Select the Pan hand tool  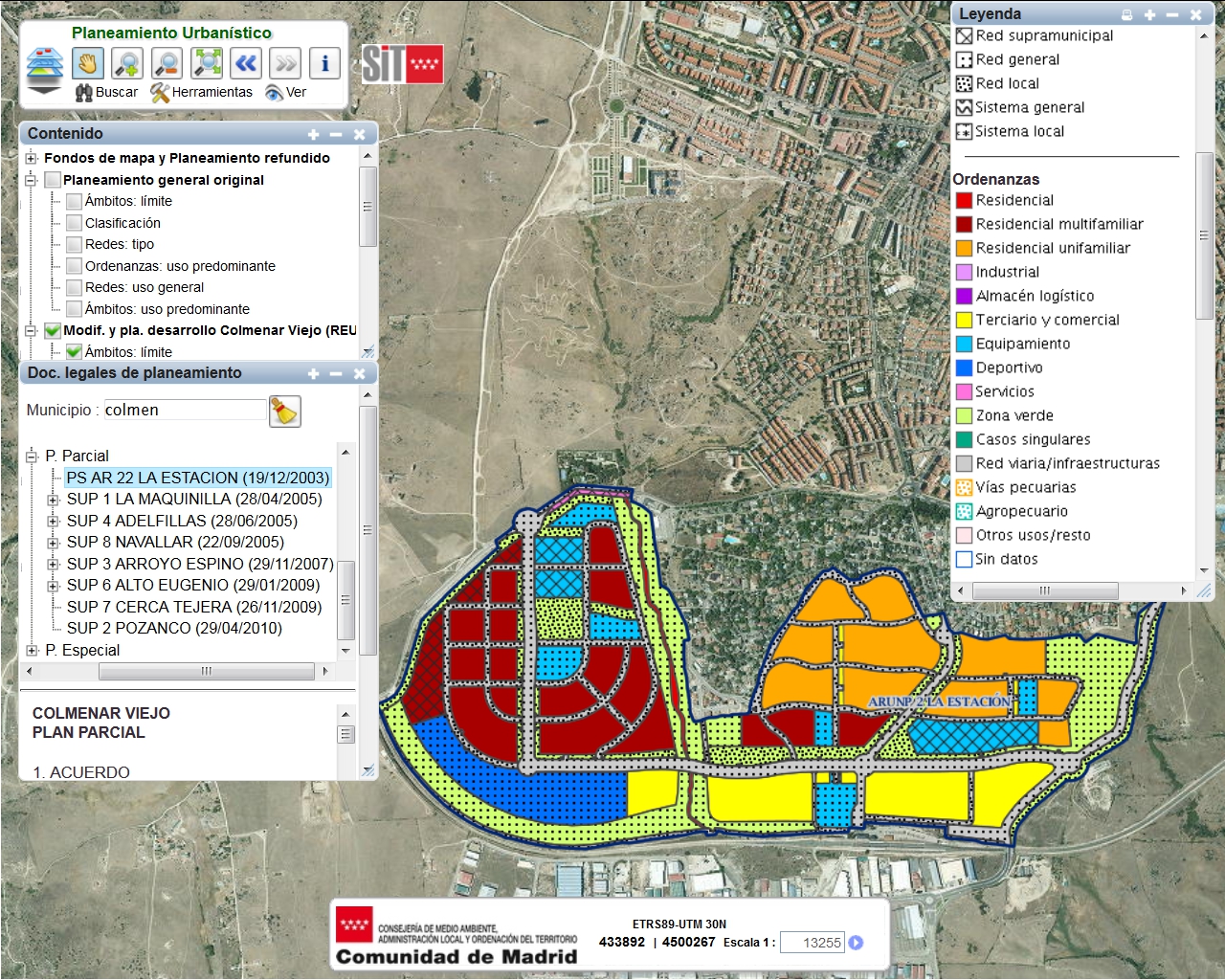[87, 63]
